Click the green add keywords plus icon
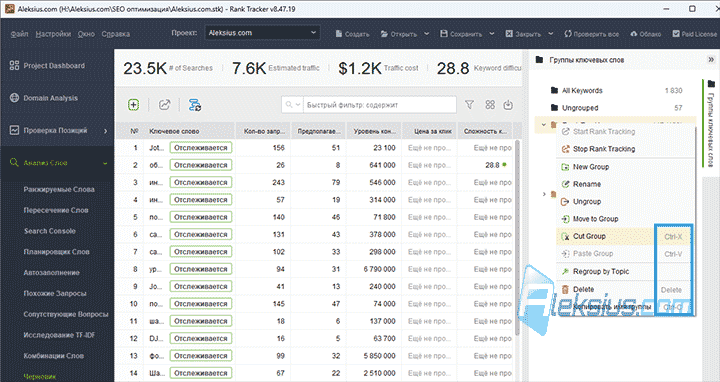720x382 pixels. click(133, 105)
